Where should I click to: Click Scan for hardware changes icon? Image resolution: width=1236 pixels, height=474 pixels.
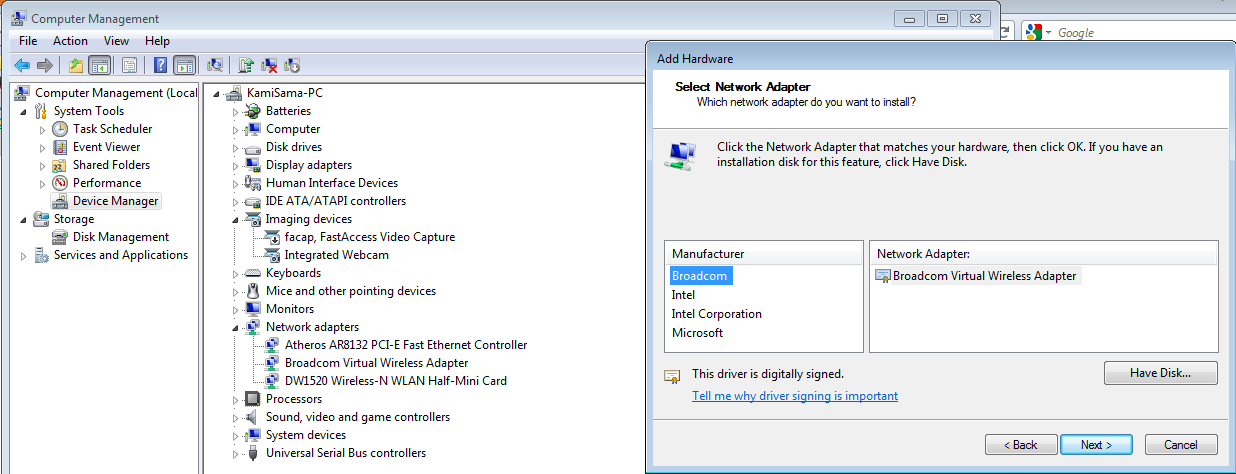pyautogui.click(x=214, y=65)
